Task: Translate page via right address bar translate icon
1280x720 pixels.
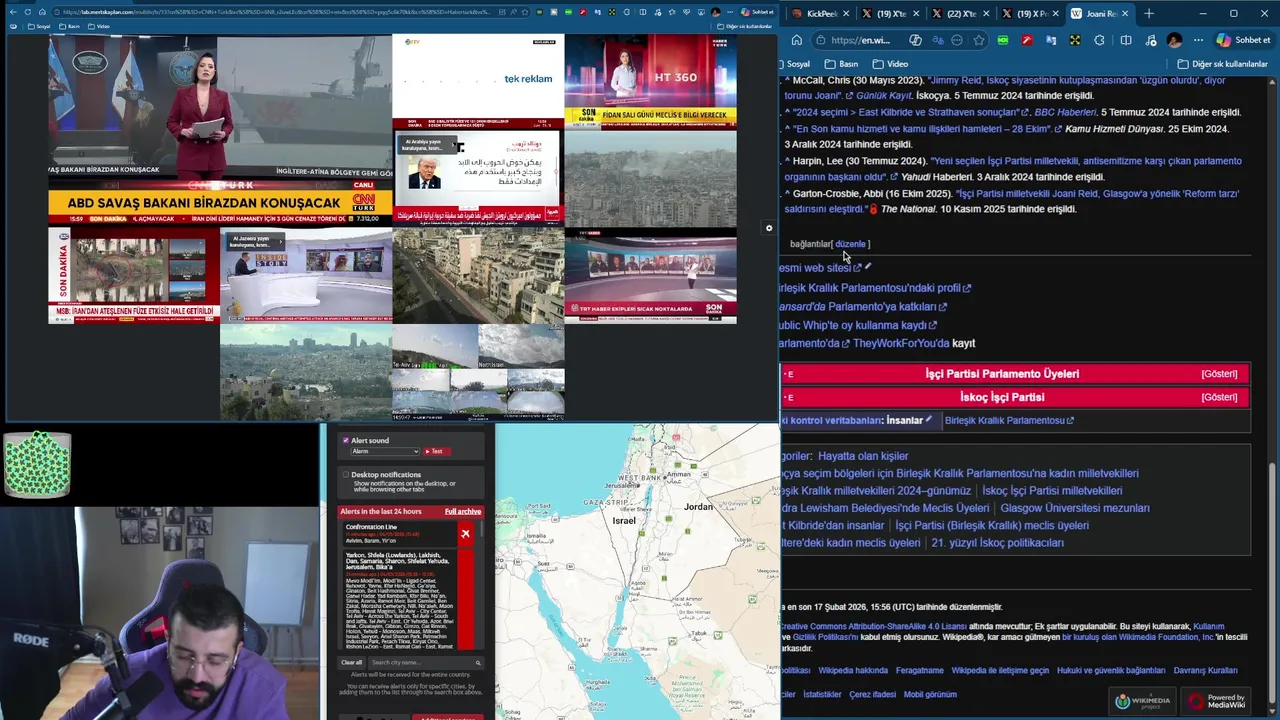Action: pyautogui.click(x=936, y=40)
